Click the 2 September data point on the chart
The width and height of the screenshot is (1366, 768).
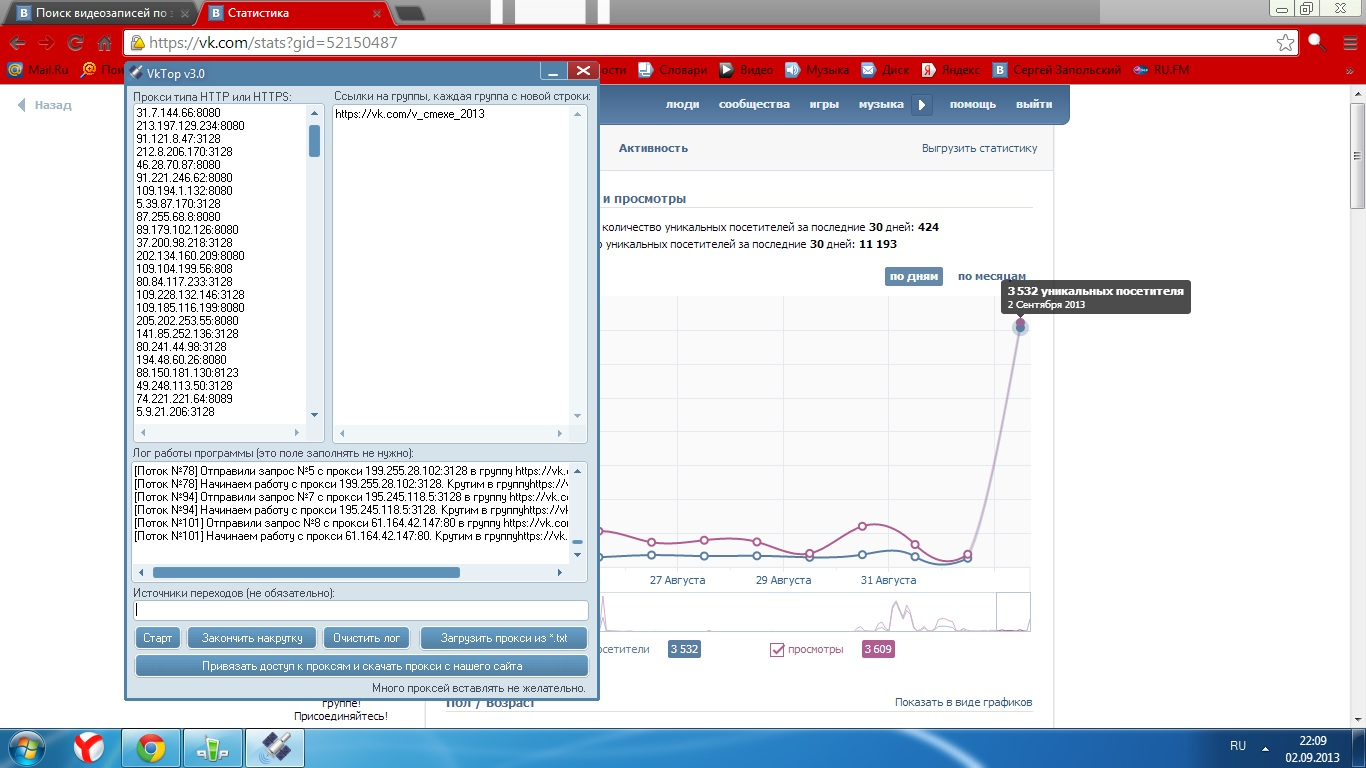point(1020,326)
